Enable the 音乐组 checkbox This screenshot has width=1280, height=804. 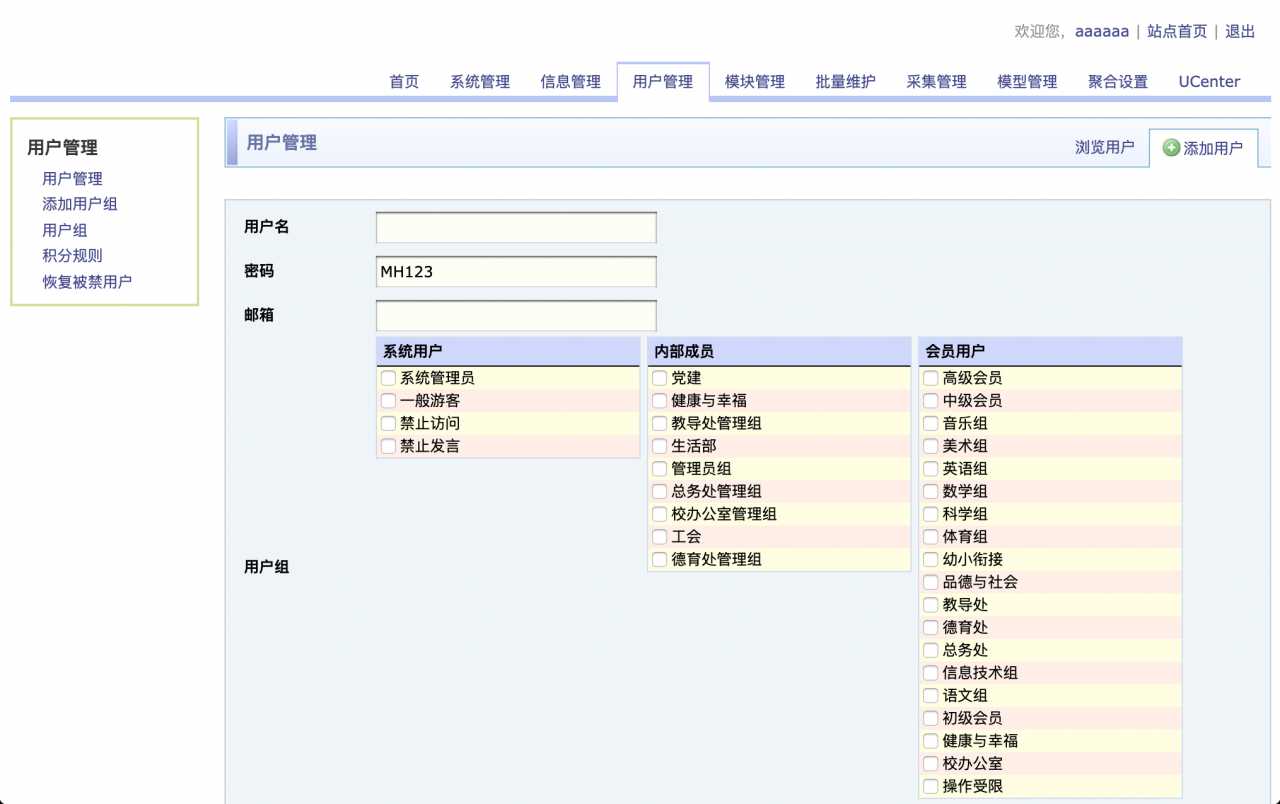pyautogui.click(x=930, y=423)
